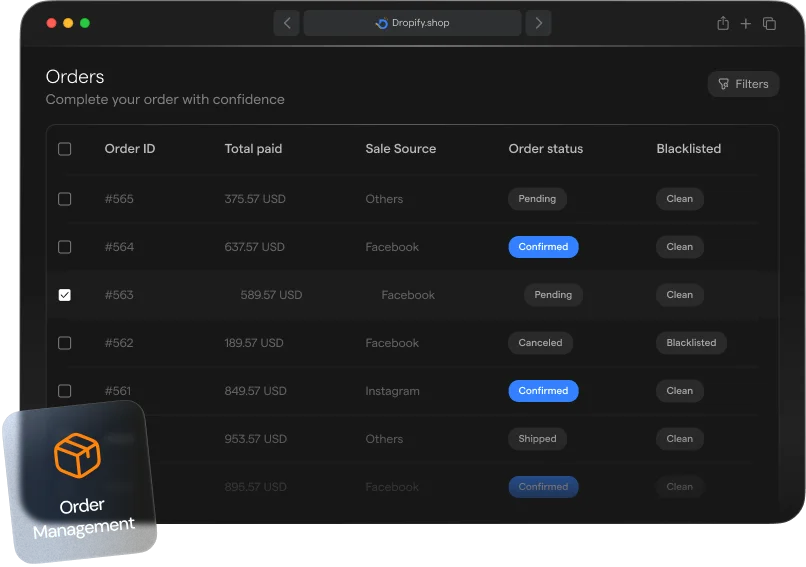806x567 pixels.
Task: Show tab overview icon
Action: point(769,24)
